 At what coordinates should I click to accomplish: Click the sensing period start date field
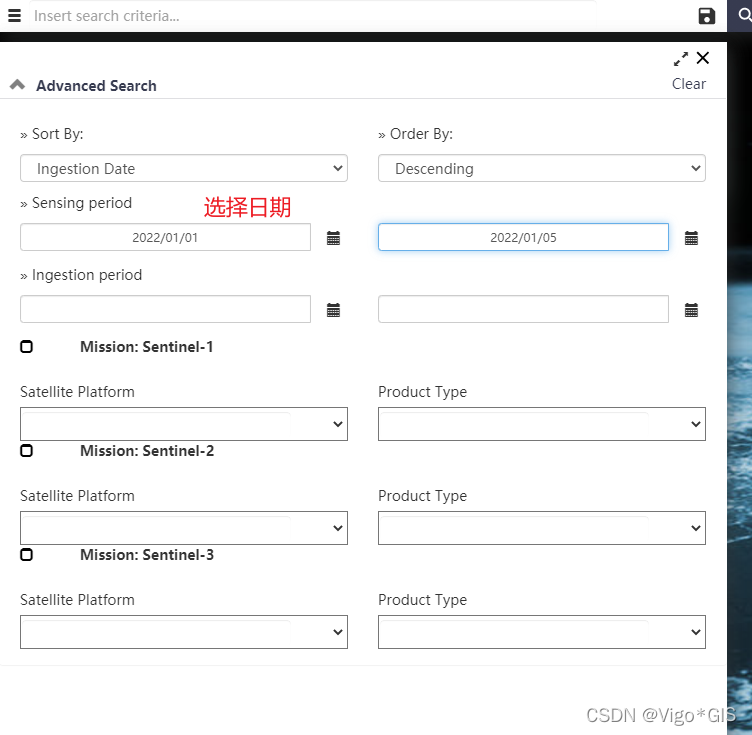(165, 237)
